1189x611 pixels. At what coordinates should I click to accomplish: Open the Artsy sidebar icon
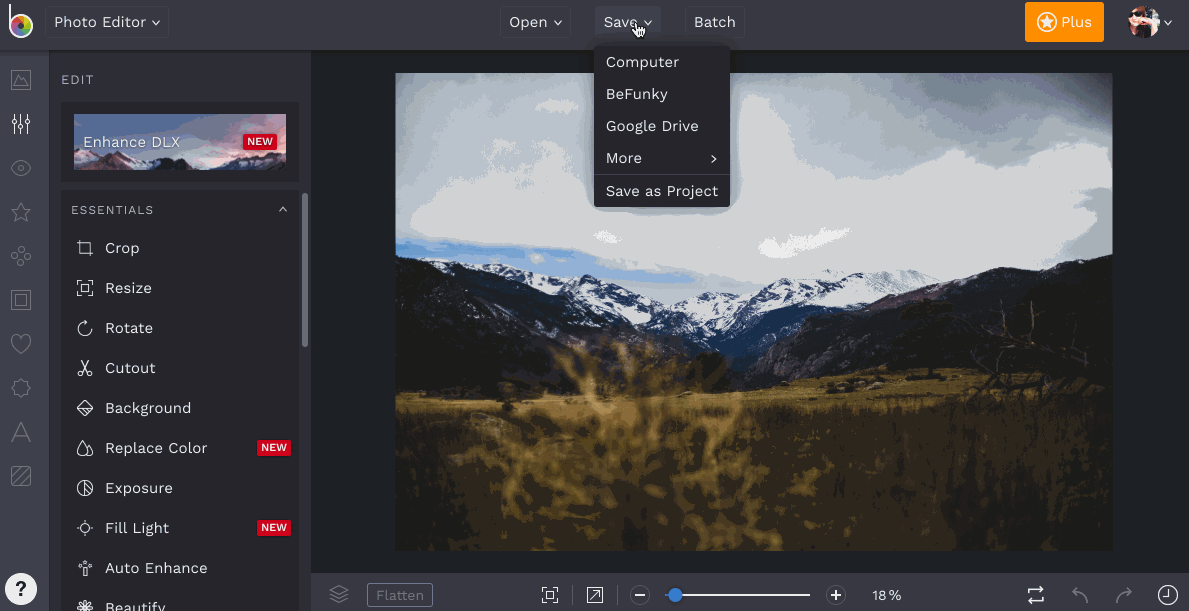[21, 256]
